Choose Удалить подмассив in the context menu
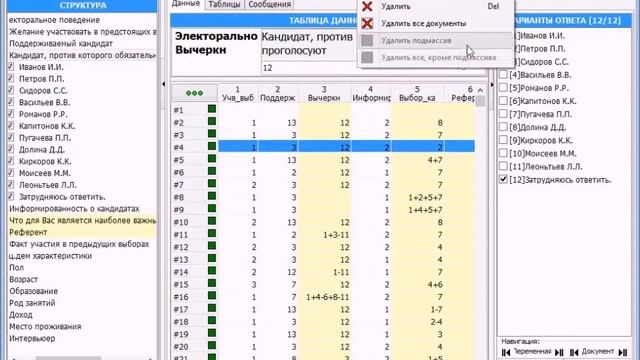The image size is (640, 360). point(435,40)
